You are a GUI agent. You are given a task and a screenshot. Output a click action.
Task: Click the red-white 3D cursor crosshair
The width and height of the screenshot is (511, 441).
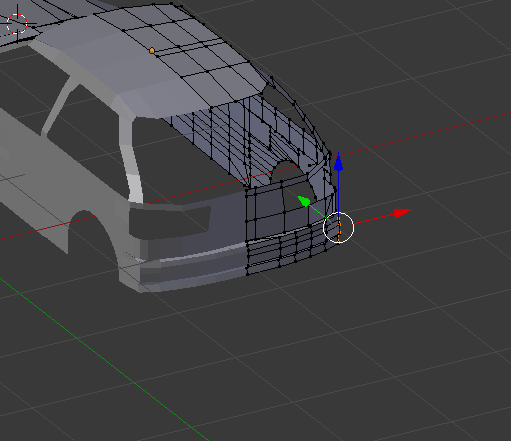click(17, 24)
